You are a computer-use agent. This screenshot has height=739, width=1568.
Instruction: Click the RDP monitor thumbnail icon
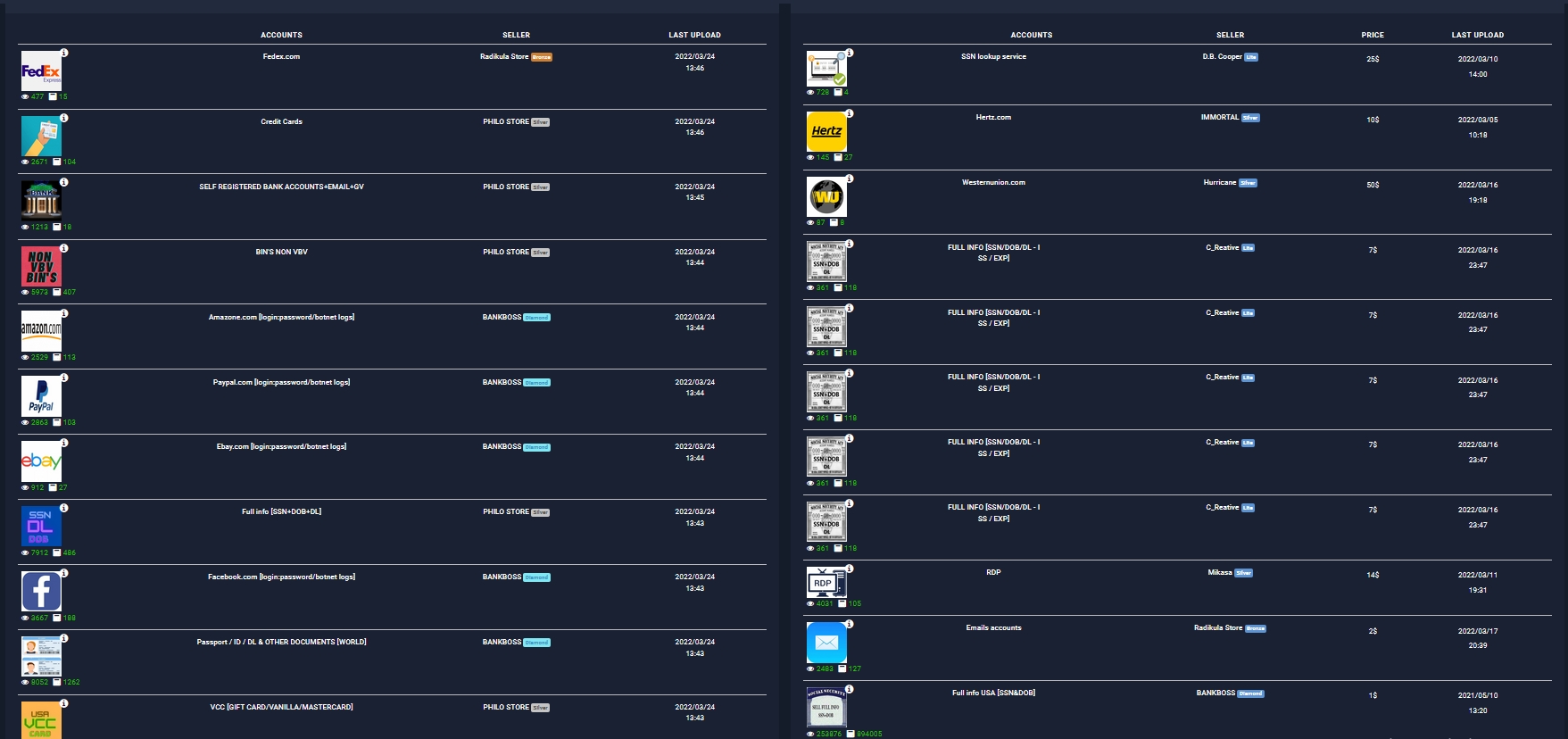click(826, 583)
